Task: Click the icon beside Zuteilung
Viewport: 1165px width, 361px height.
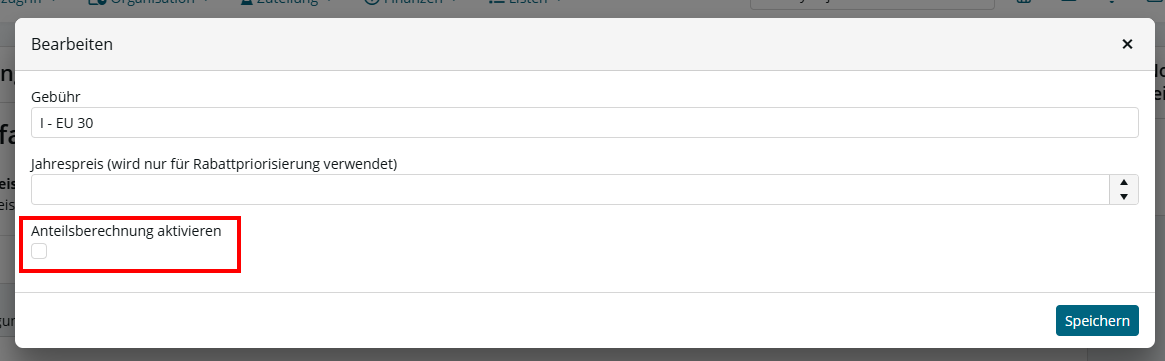Action: click(x=247, y=3)
